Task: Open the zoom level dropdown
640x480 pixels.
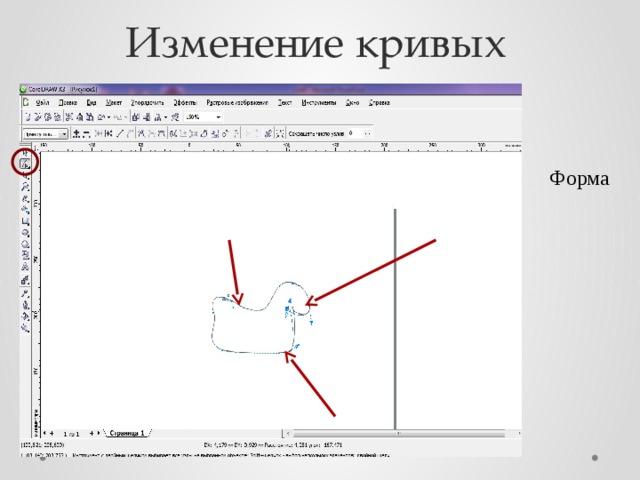Action: point(218,117)
